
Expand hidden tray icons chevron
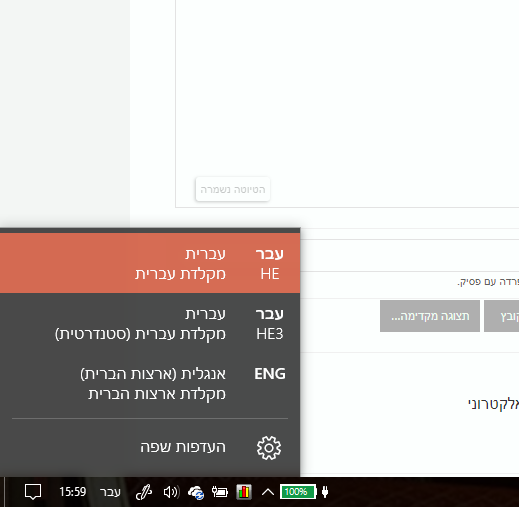268,492
